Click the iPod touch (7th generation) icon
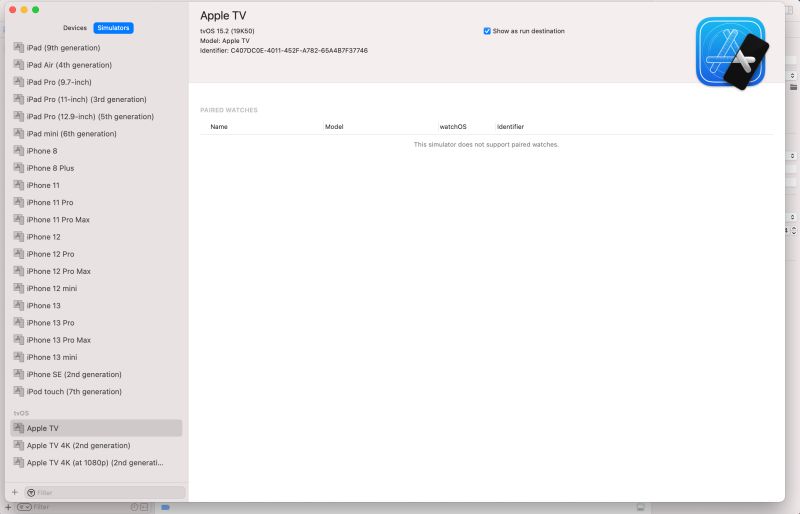The image size is (800, 514). (19, 391)
